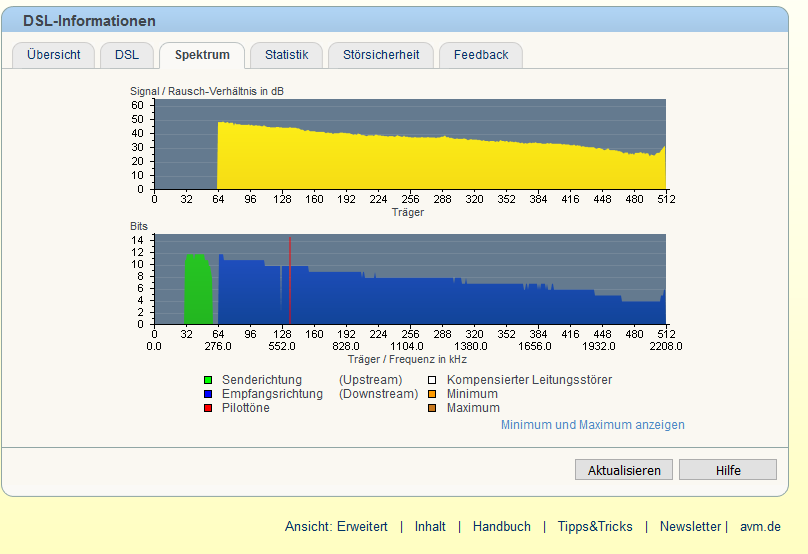Click the 'Bits' chart label
The image size is (808, 554).
click(x=139, y=226)
